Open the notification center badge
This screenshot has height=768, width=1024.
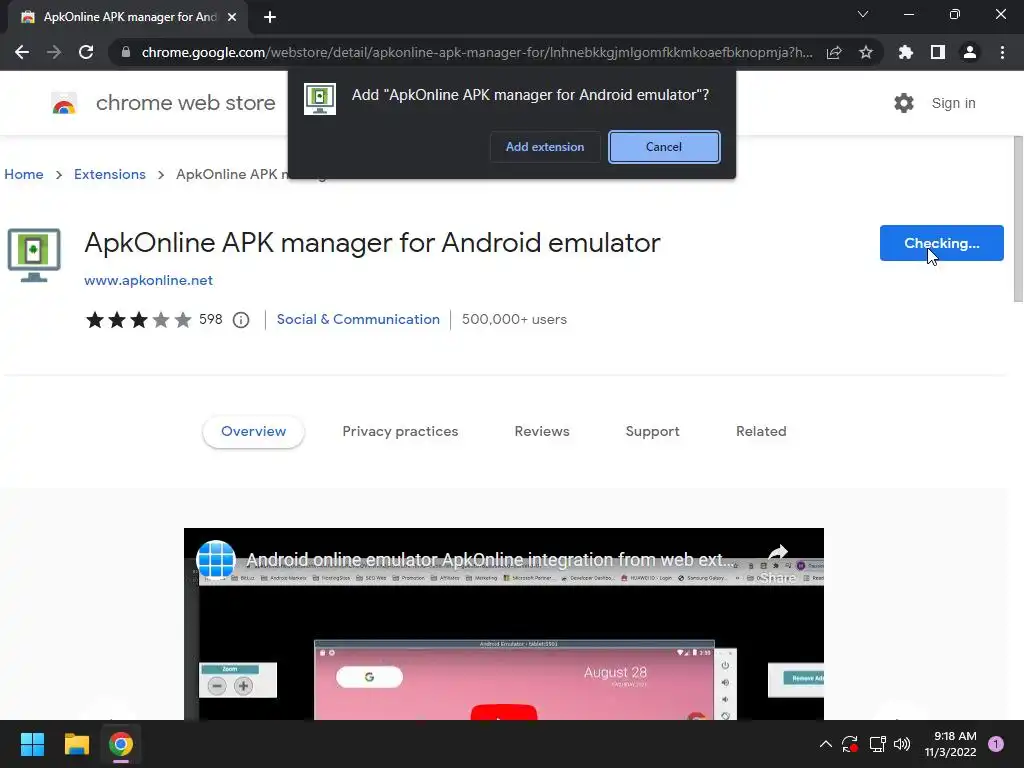click(x=995, y=744)
